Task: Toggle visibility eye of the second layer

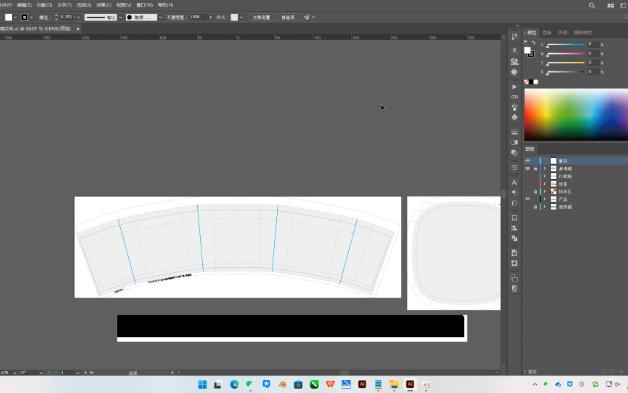Action: [527, 169]
